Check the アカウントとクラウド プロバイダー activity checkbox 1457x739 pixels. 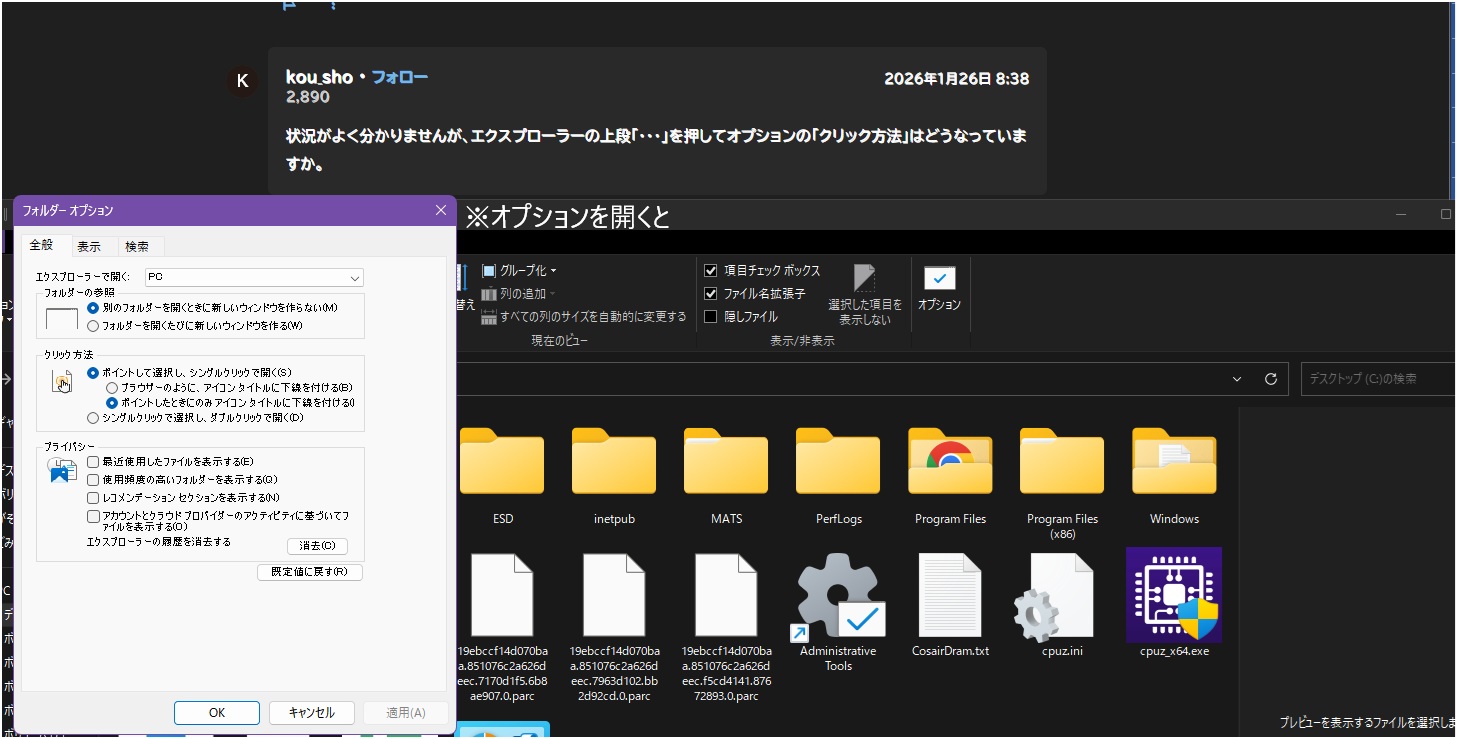pyautogui.click(x=93, y=516)
